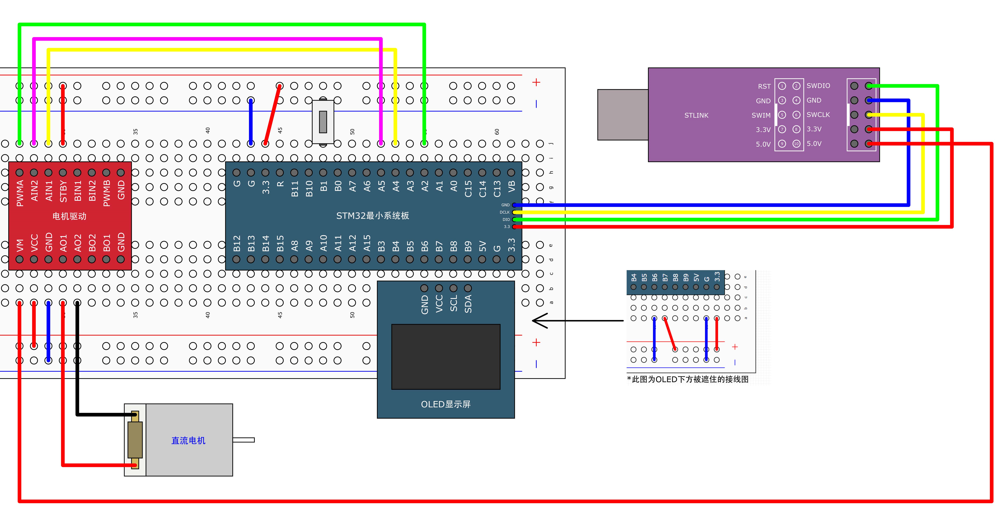Viewport: 1008px width, 516px height.
Task: Click the purple STLINK programmer
Action: [x=764, y=114]
